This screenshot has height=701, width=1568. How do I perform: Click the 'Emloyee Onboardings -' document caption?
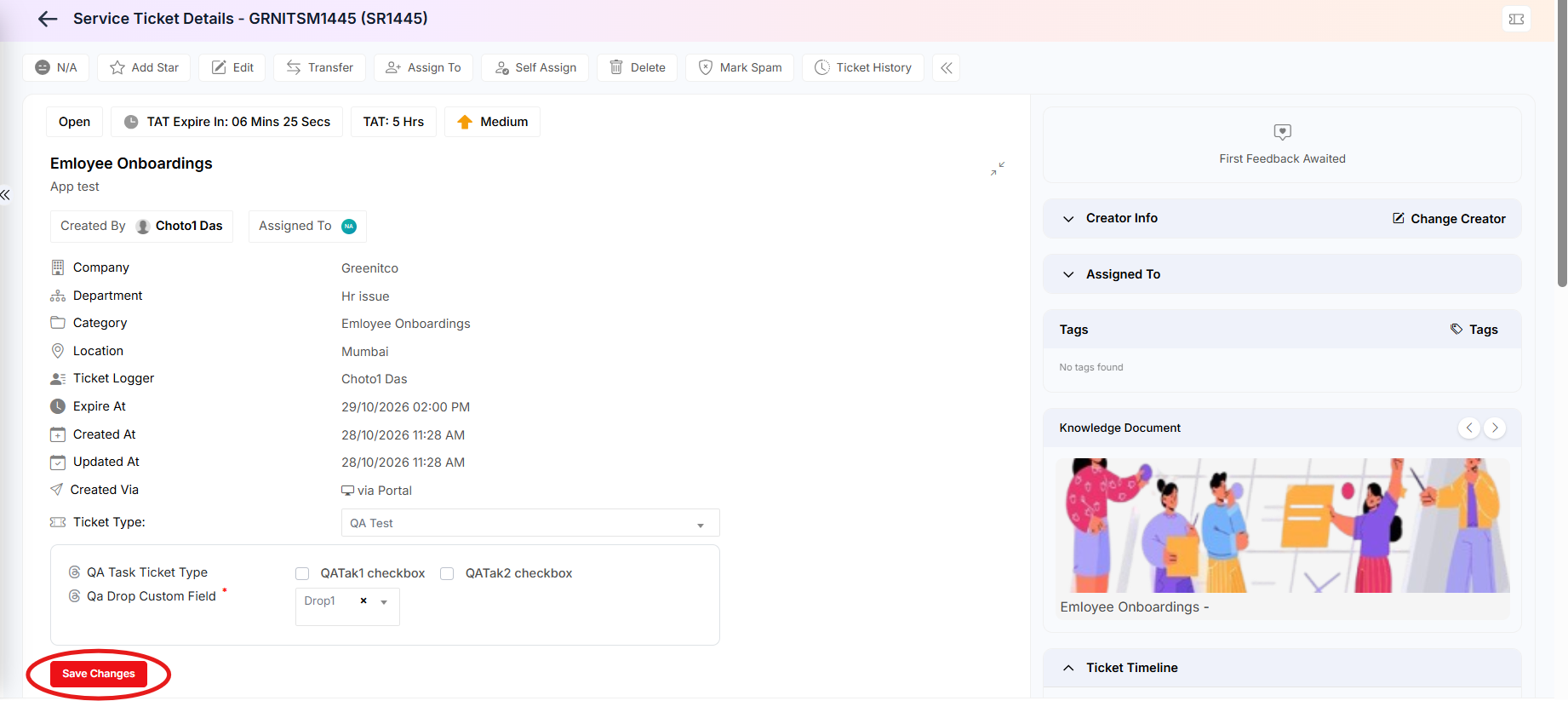[1135, 606]
